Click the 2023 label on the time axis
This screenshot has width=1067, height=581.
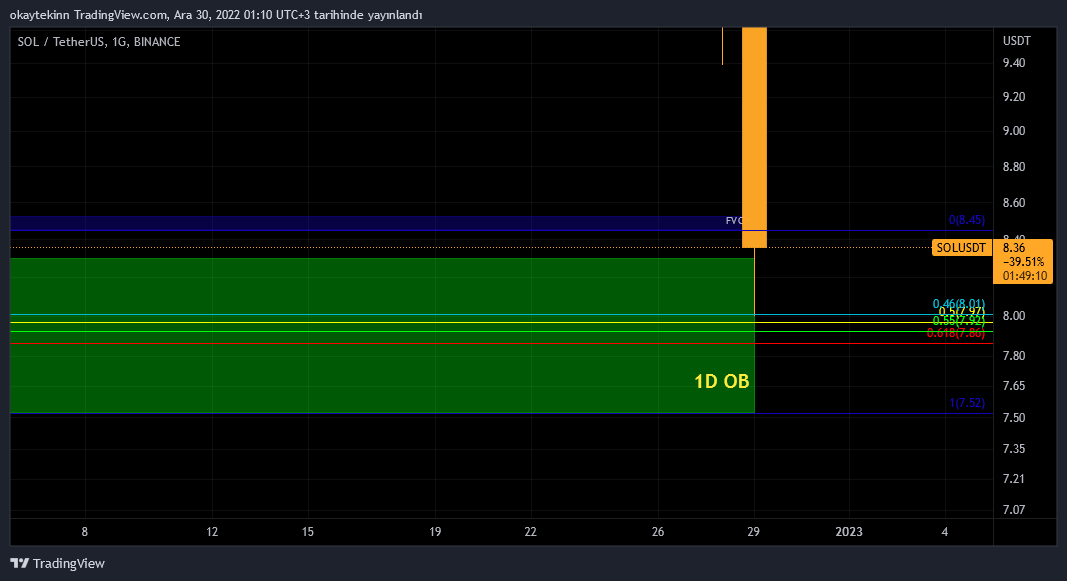(x=849, y=532)
